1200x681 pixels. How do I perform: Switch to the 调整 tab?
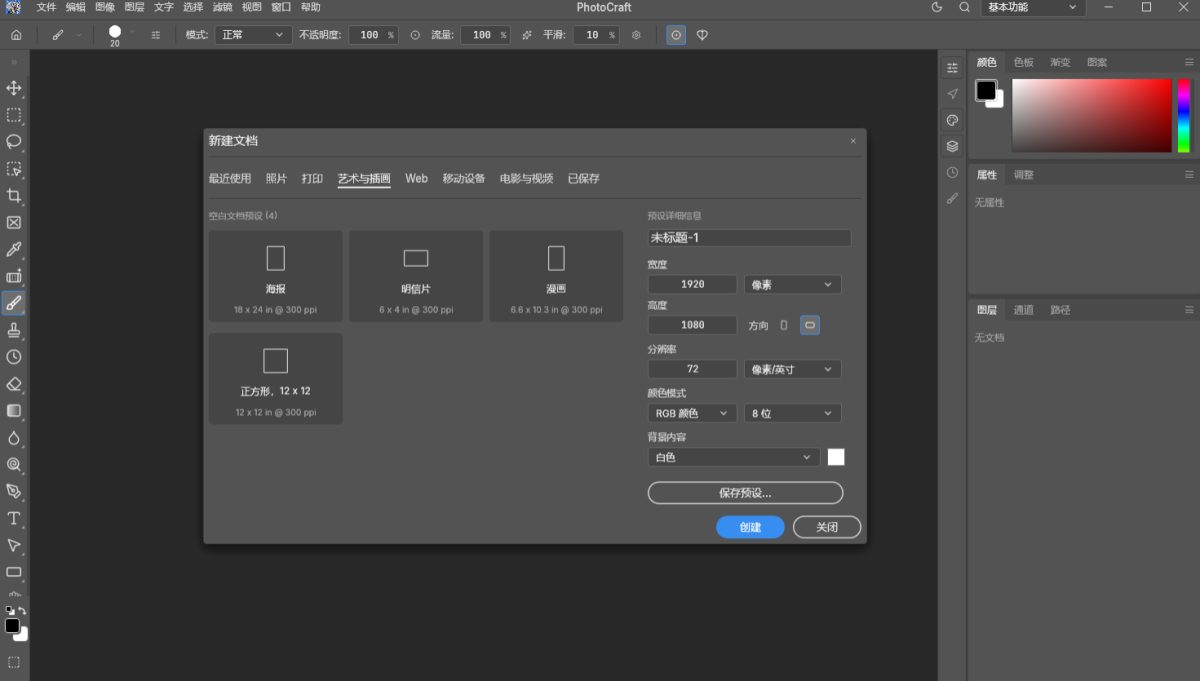pyautogui.click(x=1024, y=175)
